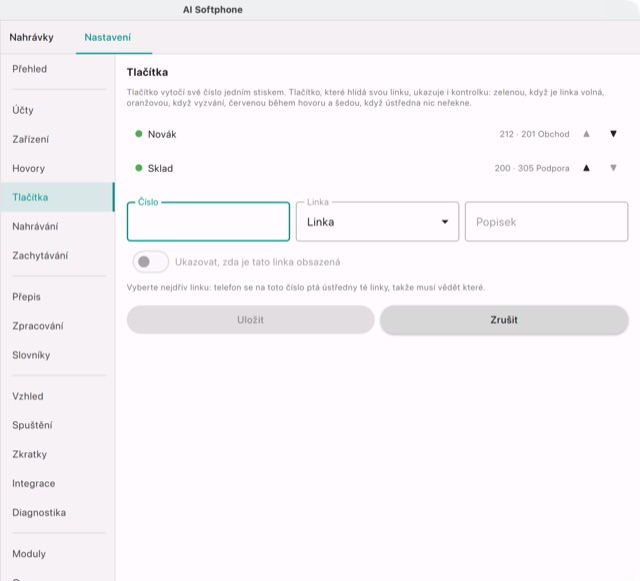Cancel editing with the Zrušit button
Image resolution: width=640 pixels, height=581 pixels.
[x=504, y=320]
